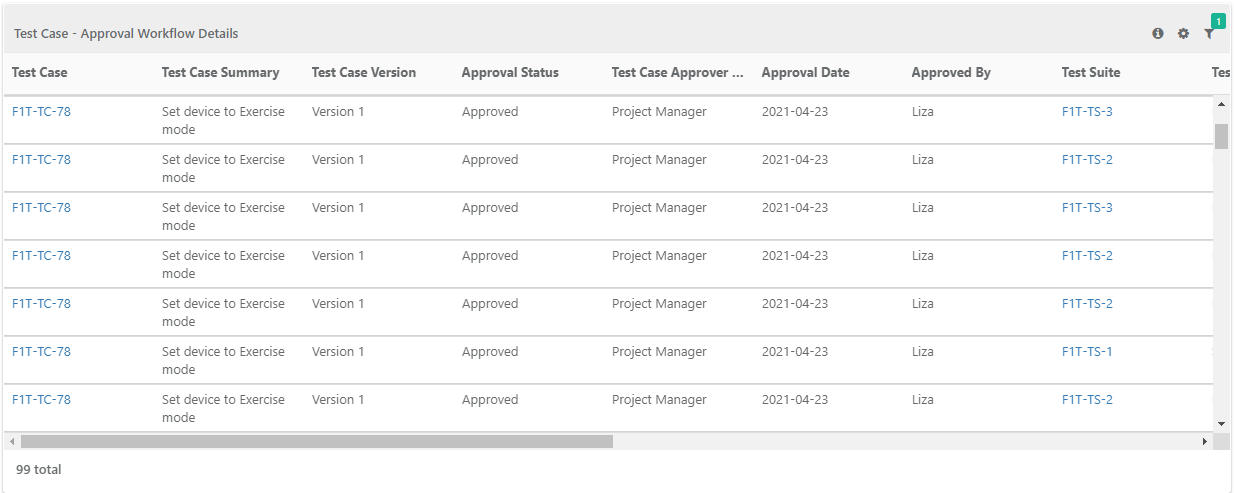Screen dimensions: 1234x493
Task: Click the horizontal scrollbar right arrow
Action: point(1205,441)
